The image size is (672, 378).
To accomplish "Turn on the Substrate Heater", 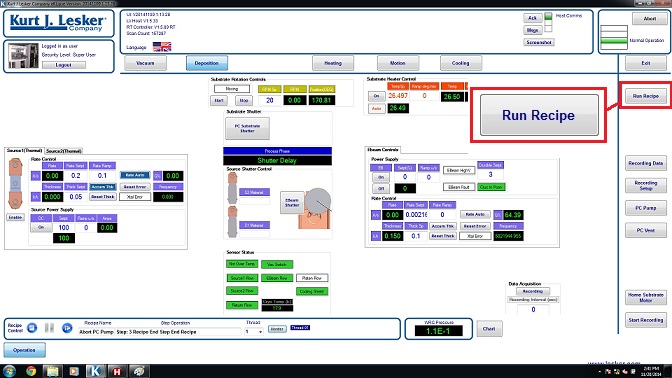I will click(x=376, y=96).
